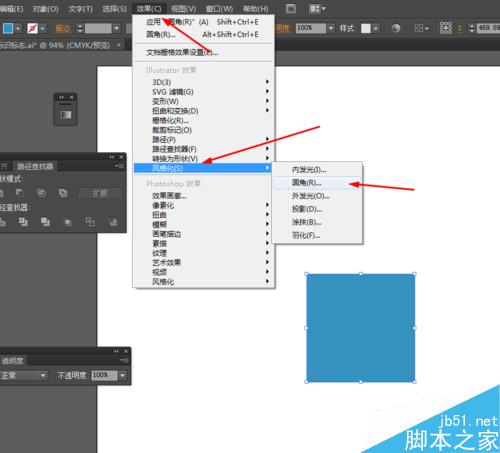This screenshot has width=500, height=453.
Task: Click the transform reference point grid icon
Action: tap(446, 28)
